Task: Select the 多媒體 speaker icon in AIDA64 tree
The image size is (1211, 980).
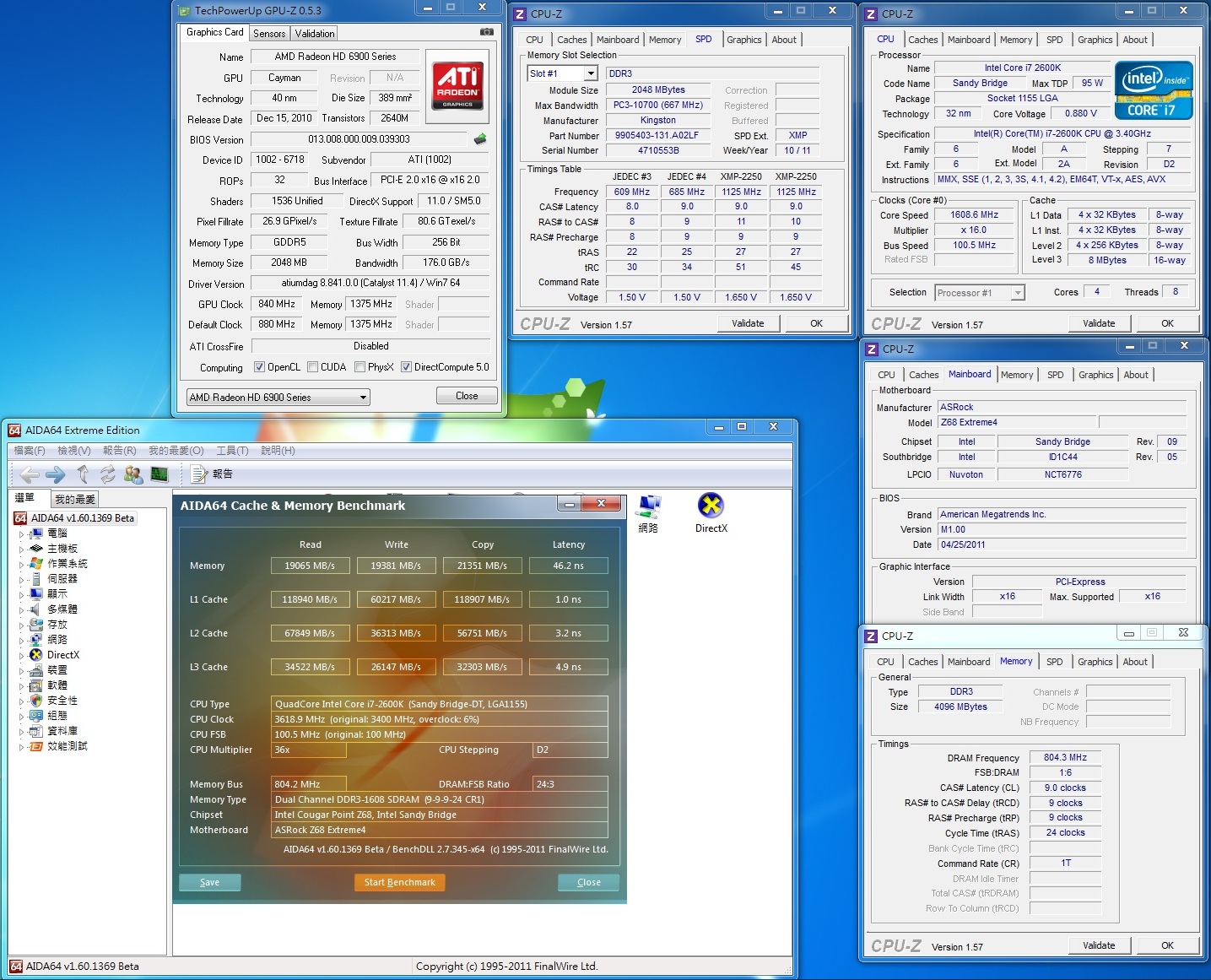Action: point(36,609)
